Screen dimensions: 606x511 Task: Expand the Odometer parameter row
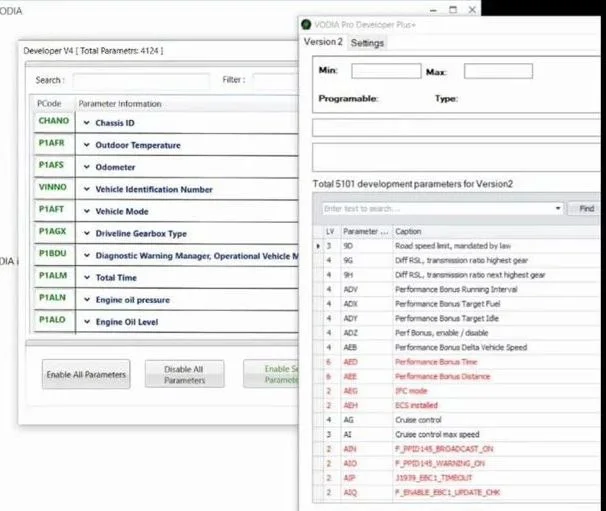[87, 167]
